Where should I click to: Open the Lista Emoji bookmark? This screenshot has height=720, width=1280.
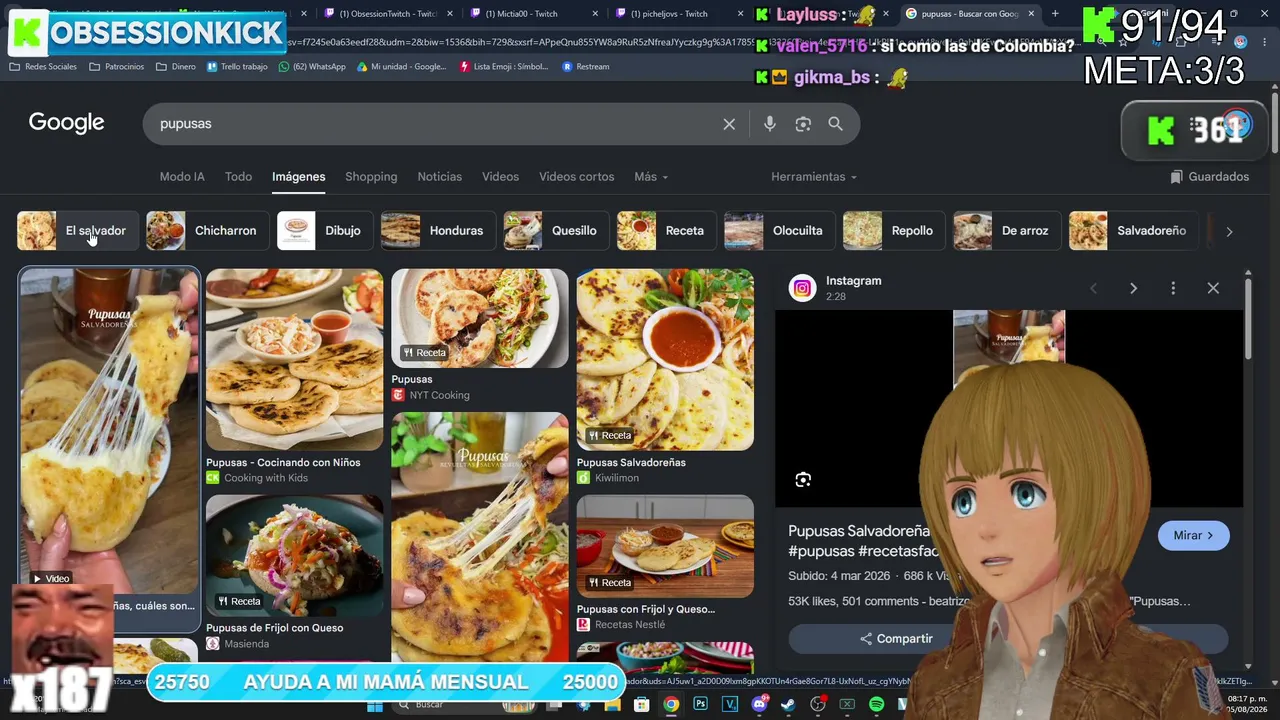[504, 67]
